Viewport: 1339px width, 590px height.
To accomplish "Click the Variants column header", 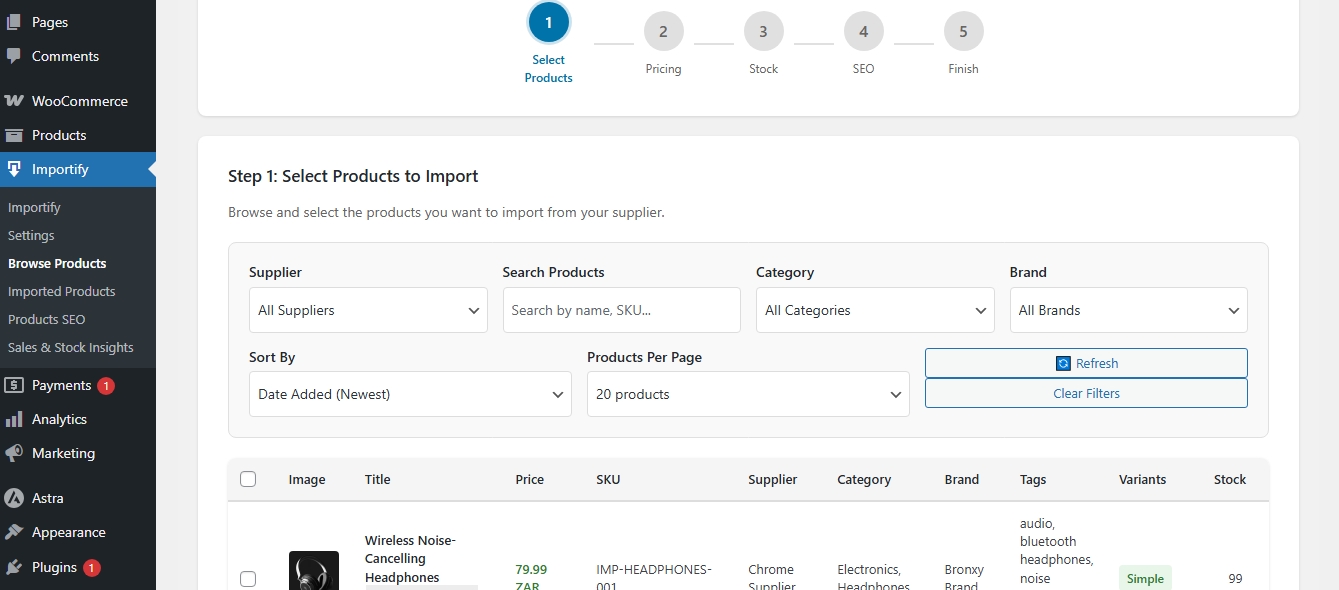I will click(1142, 479).
